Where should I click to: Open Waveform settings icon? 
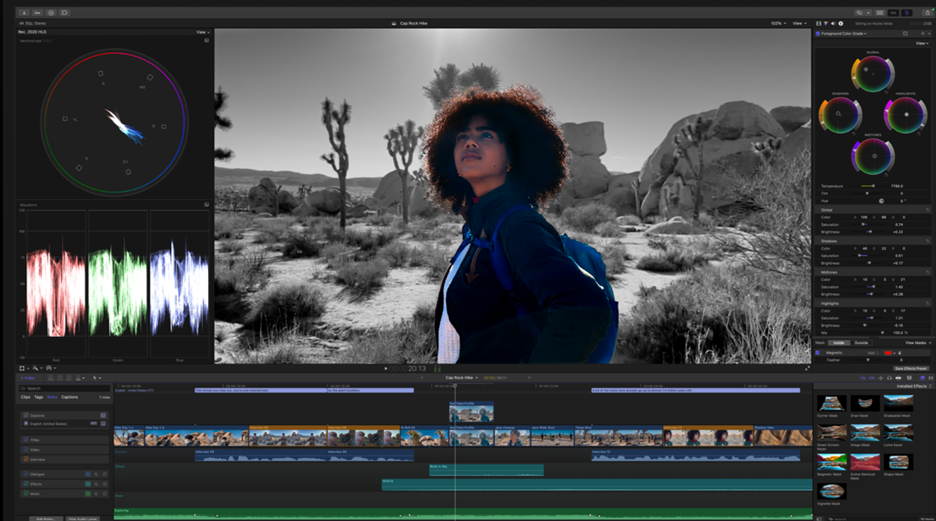pyautogui.click(x=207, y=205)
